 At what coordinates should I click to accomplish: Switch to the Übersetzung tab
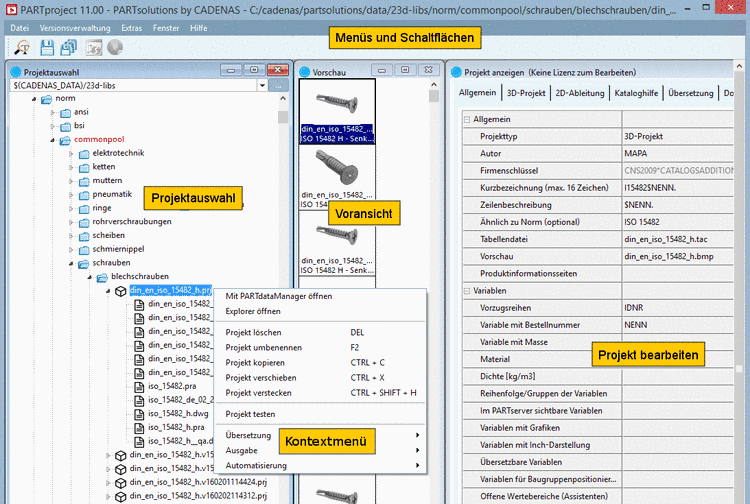[x=691, y=93]
